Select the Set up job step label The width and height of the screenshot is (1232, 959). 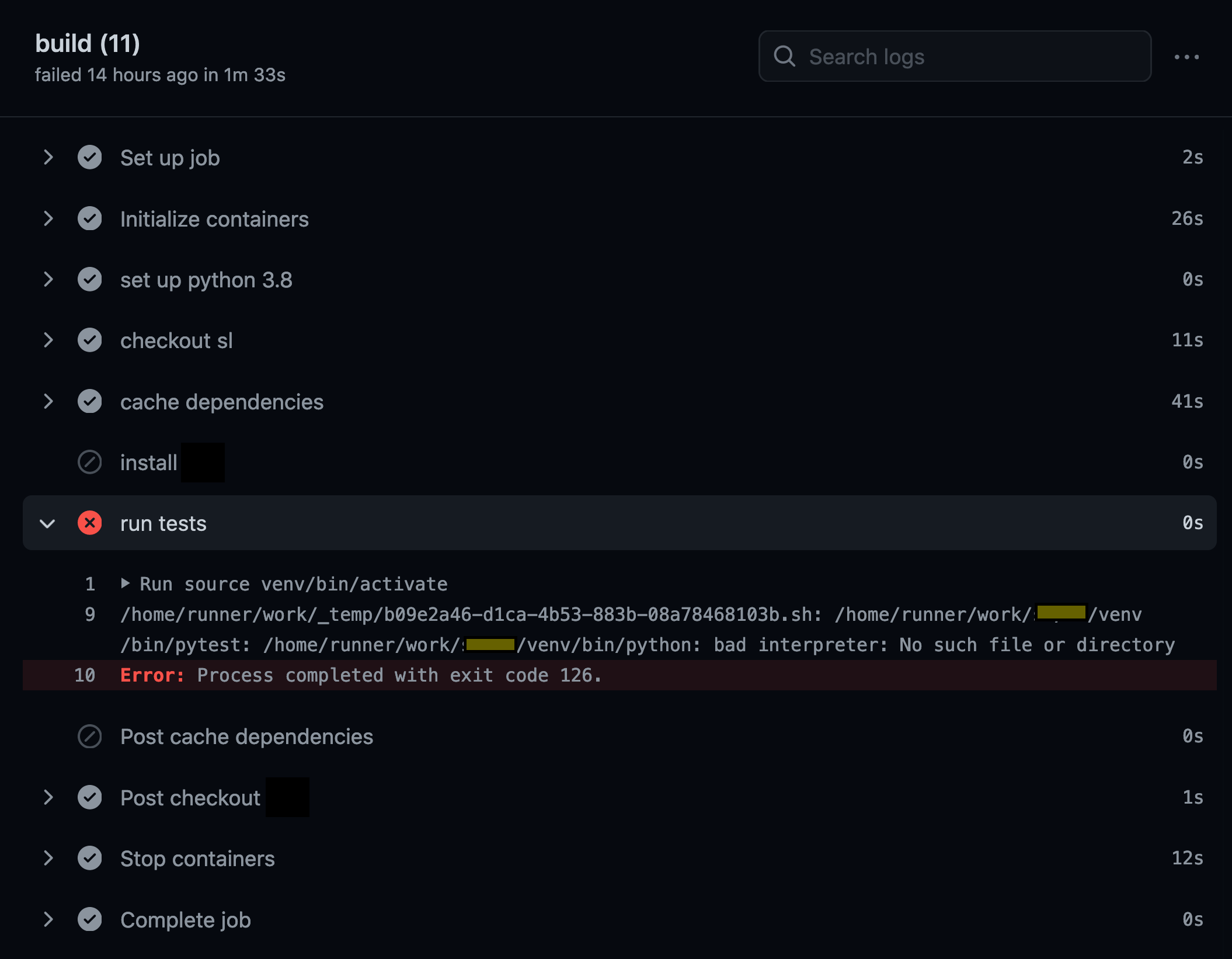point(169,157)
